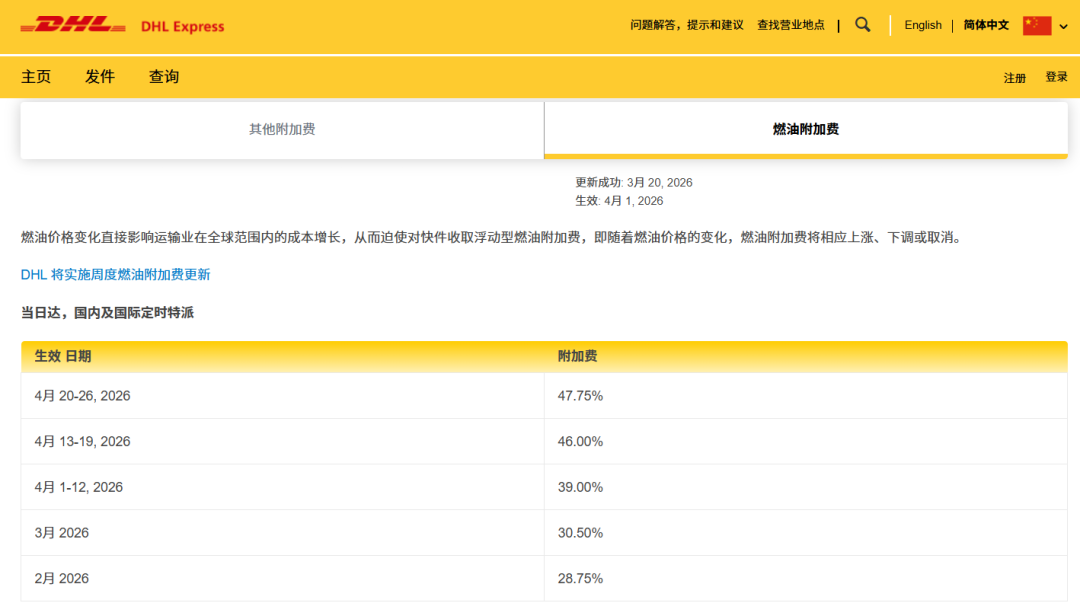Open the 发件 menu
This screenshot has width=1080, height=603.
pos(100,77)
